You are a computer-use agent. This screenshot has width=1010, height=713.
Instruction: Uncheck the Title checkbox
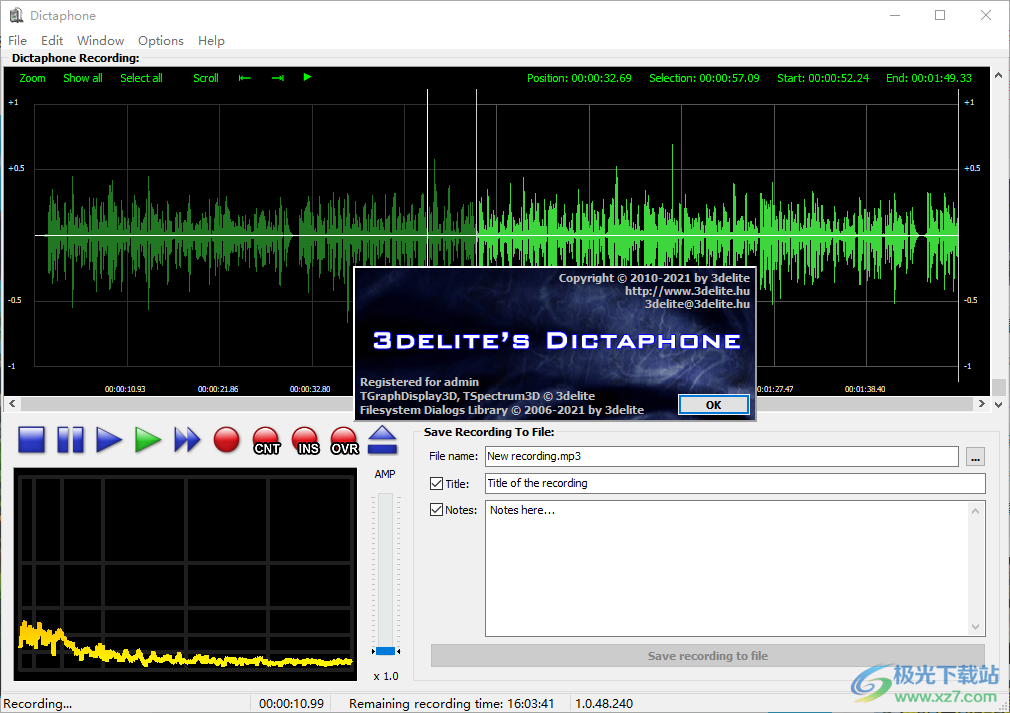[436, 484]
